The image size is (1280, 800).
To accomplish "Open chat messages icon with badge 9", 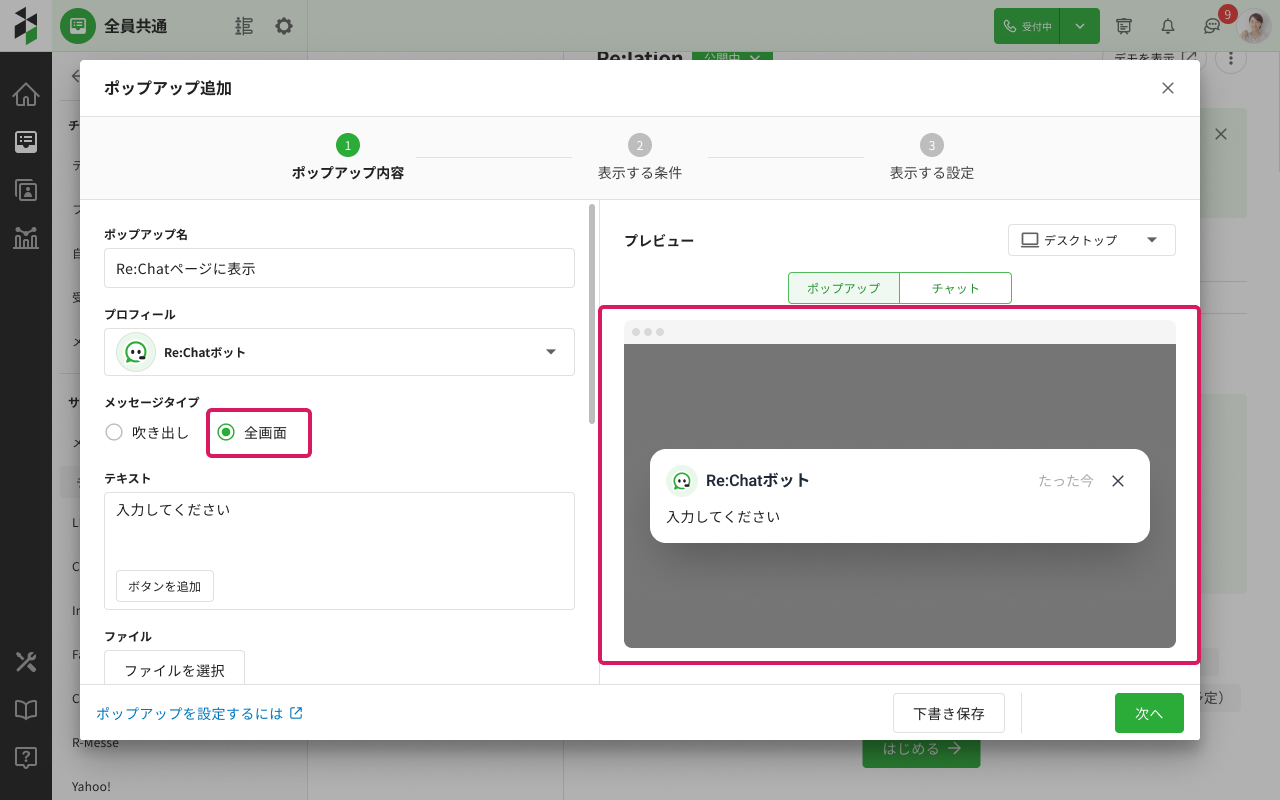I will coord(1212,26).
